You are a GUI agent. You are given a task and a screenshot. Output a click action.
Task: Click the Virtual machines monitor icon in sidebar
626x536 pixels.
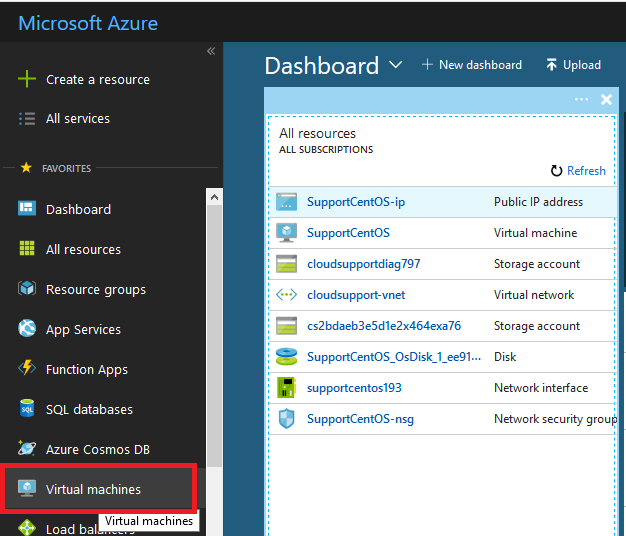click(x=27, y=488)
